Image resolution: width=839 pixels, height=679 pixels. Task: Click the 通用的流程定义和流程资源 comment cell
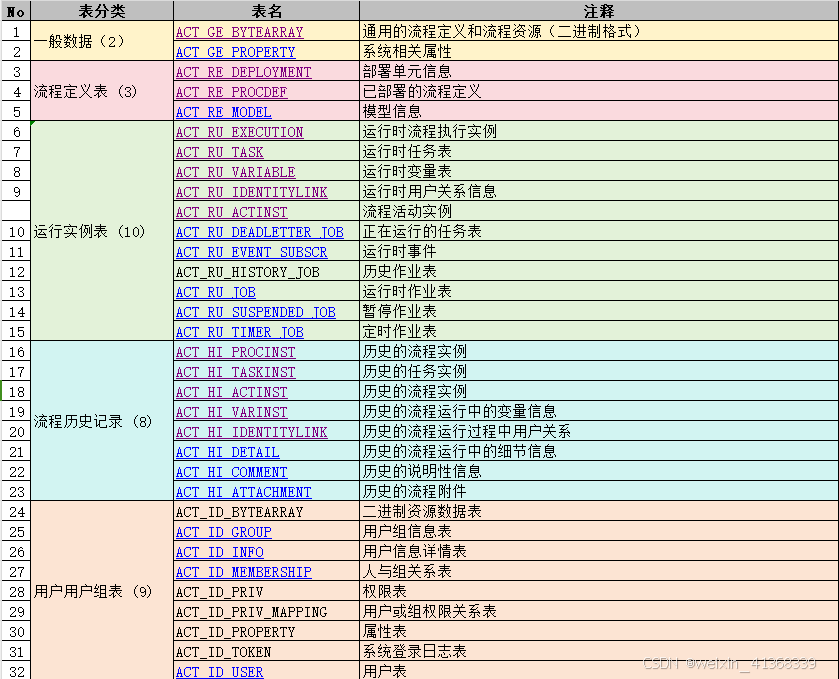(599, 32)
